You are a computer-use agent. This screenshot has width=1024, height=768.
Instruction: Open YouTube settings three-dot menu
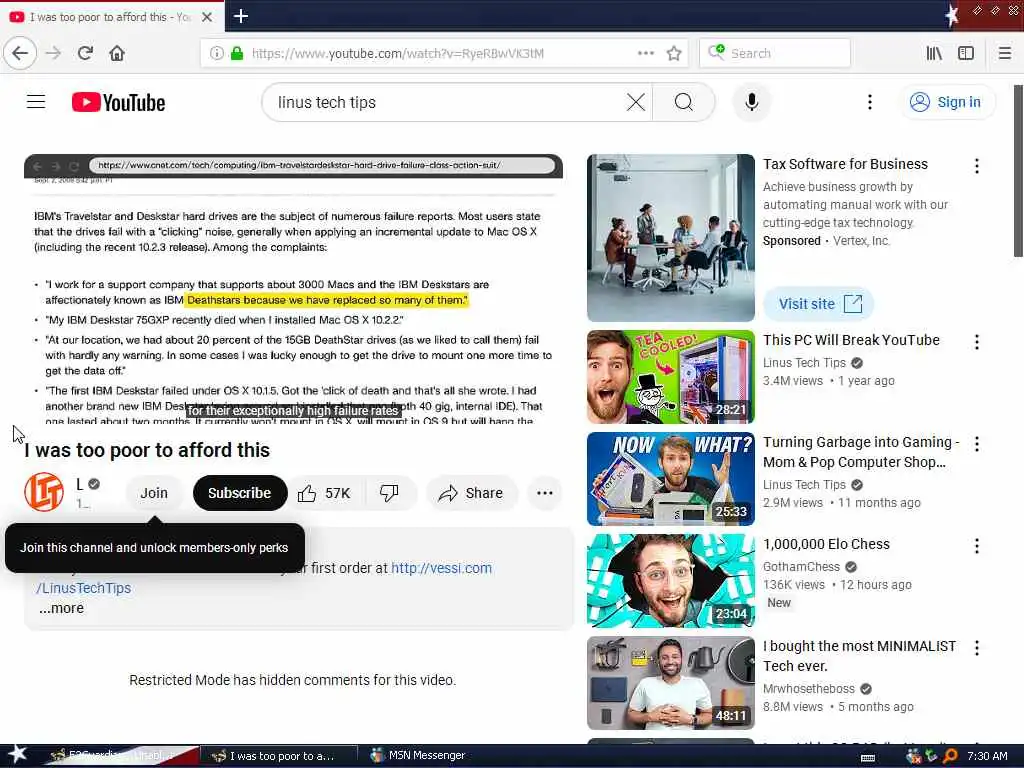869,102
